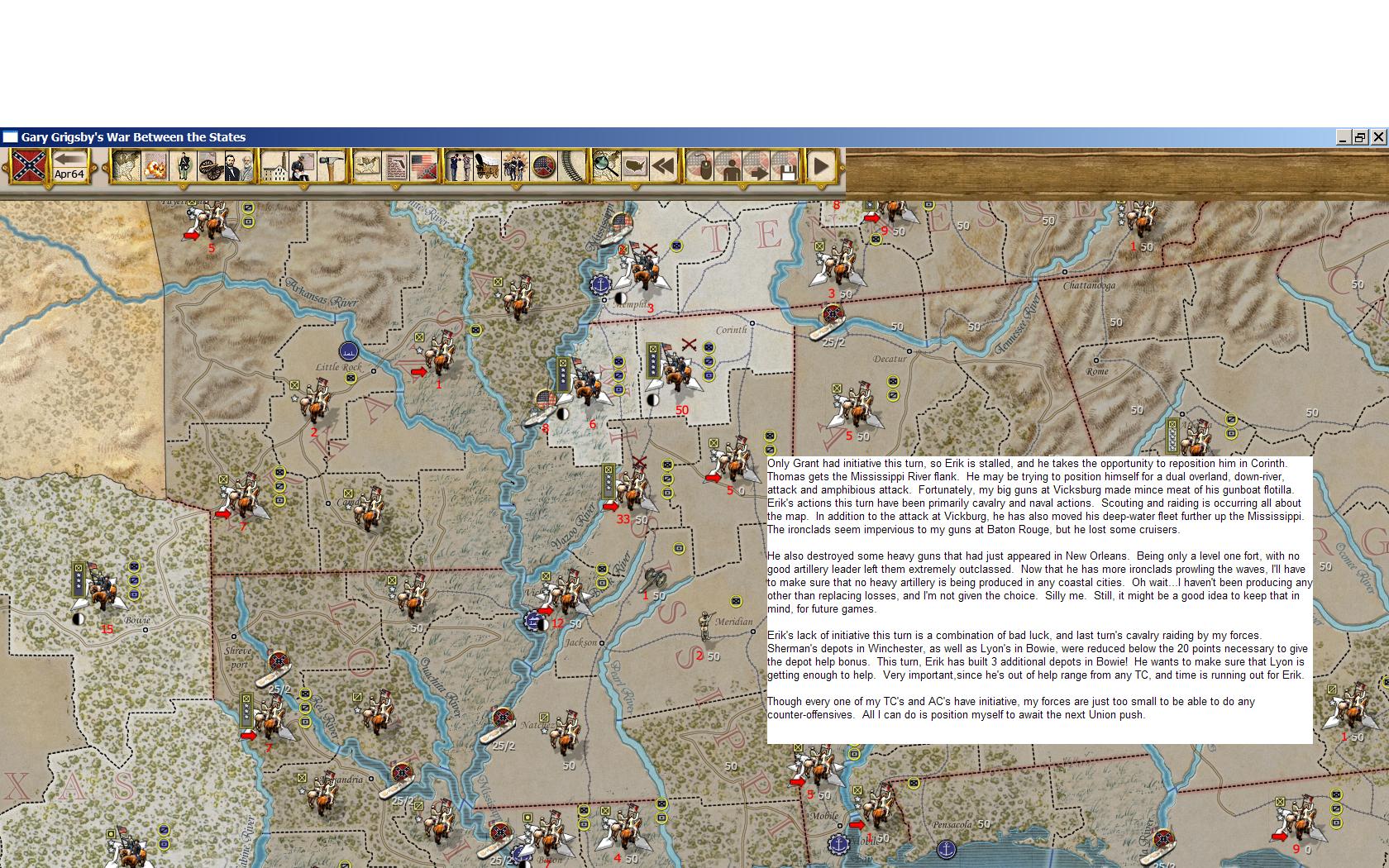1389x868 pixels.
Task: Click the Little Rock city label
Action: tap(339, 367)
